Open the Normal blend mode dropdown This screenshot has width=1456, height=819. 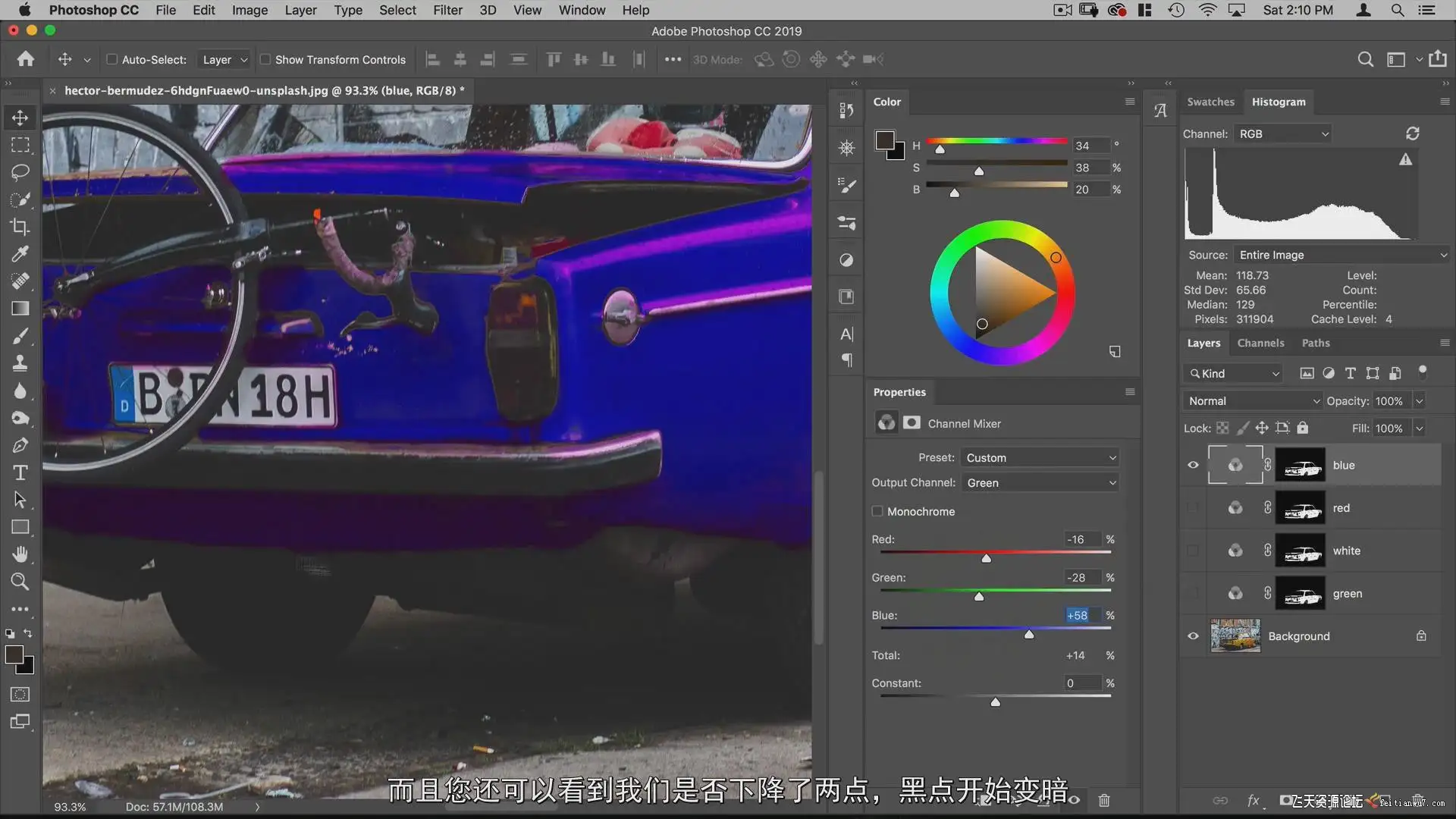(x=1252, y=400)
